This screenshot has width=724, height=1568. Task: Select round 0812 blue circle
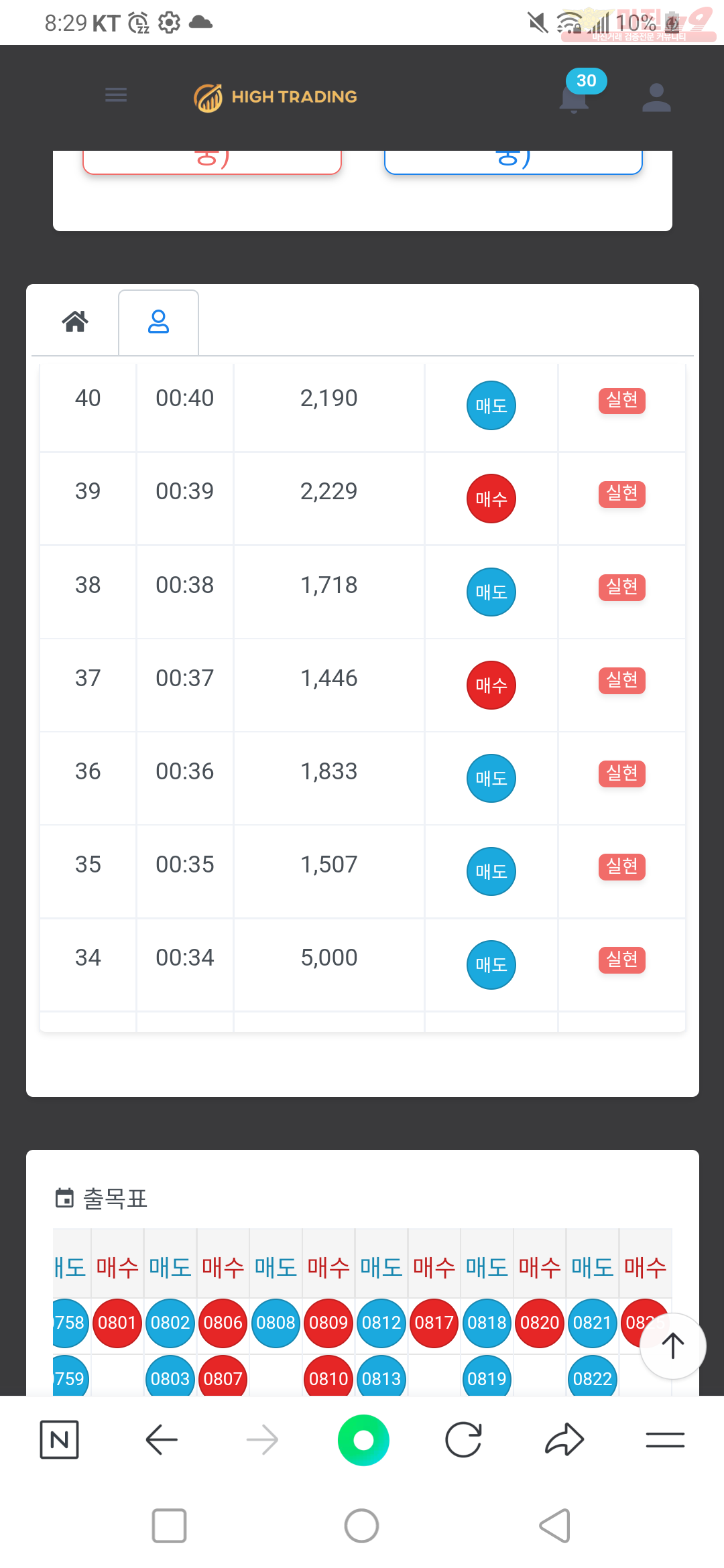(x=381, y=1323)
